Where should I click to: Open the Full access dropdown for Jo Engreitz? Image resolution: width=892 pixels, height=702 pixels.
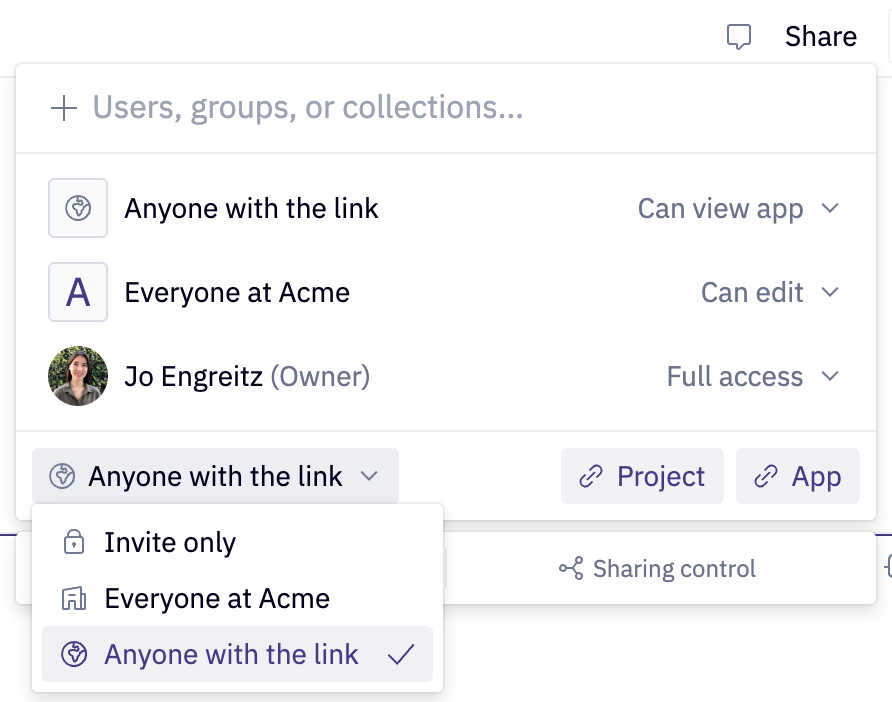(x=753, y=376)
